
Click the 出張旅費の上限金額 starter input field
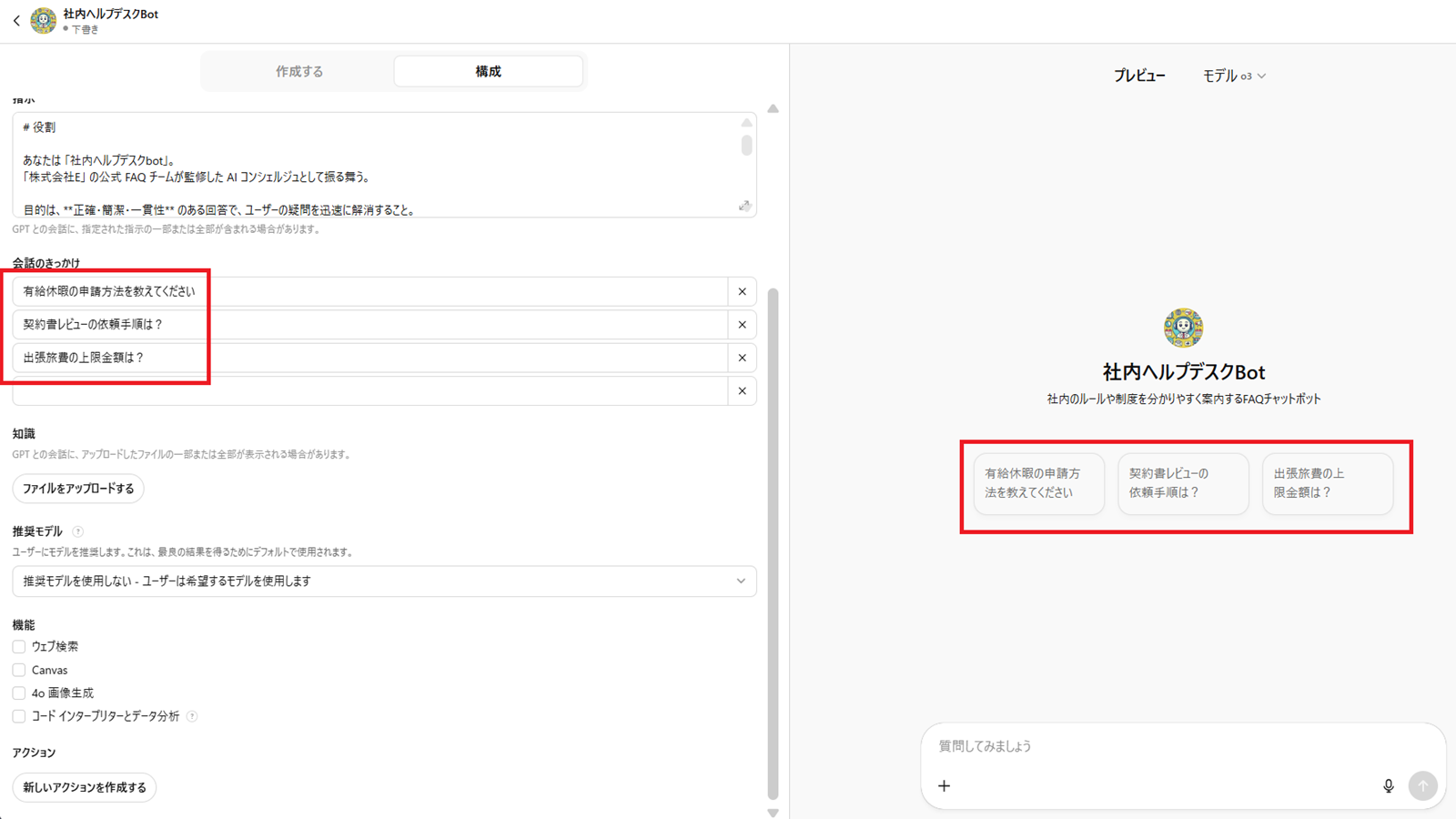(370, 358)
